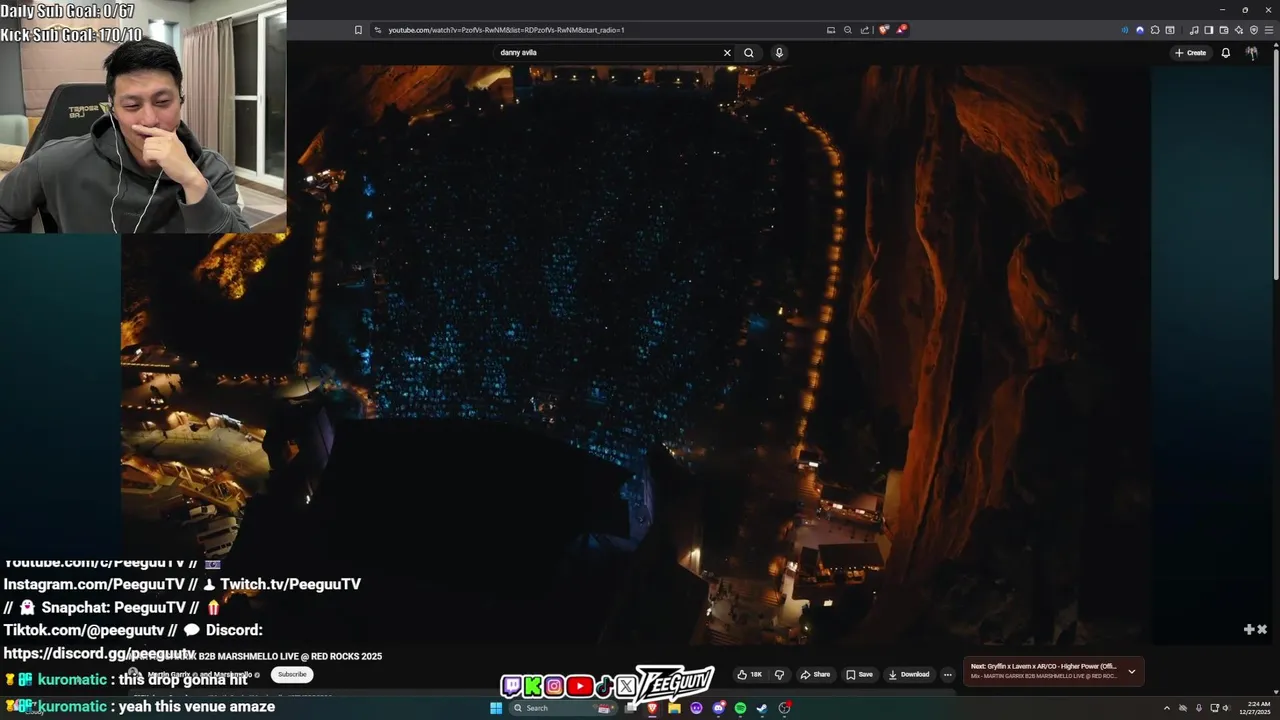Share this page from address bar
The image size is (1280, 720).
click(865, 30)
